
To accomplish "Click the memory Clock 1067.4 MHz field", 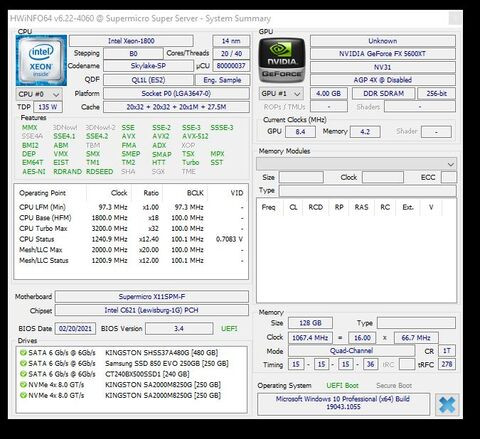I will pyautogui.click(x=310, y=338).
